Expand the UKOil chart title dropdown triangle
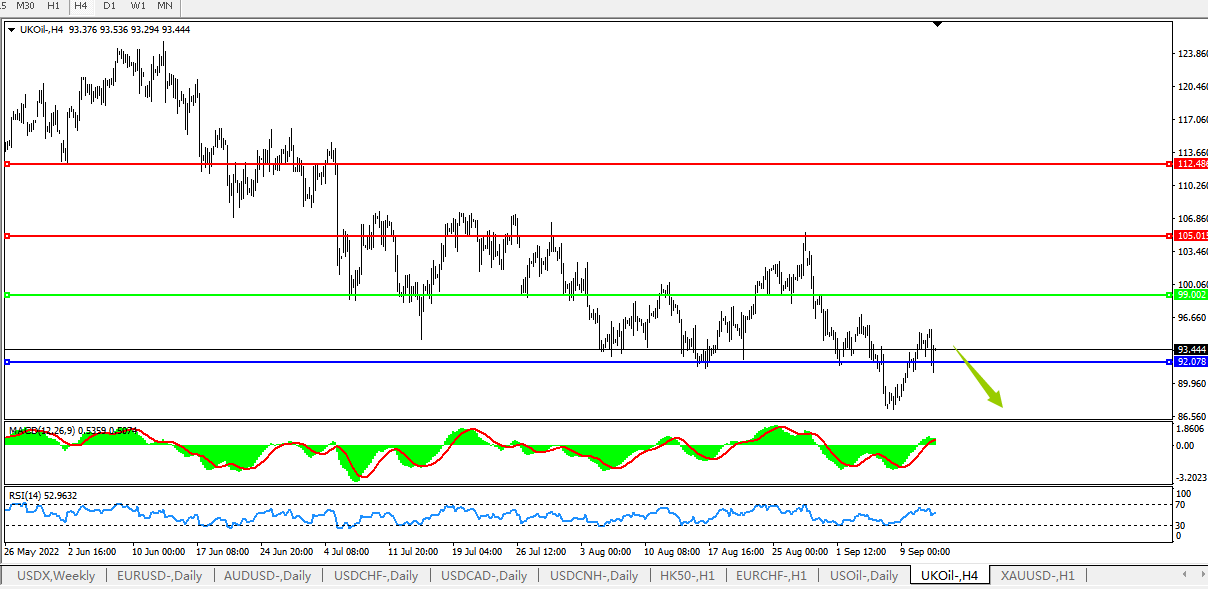The height and width of the screenshot is (589, 1208). point(11,30)
